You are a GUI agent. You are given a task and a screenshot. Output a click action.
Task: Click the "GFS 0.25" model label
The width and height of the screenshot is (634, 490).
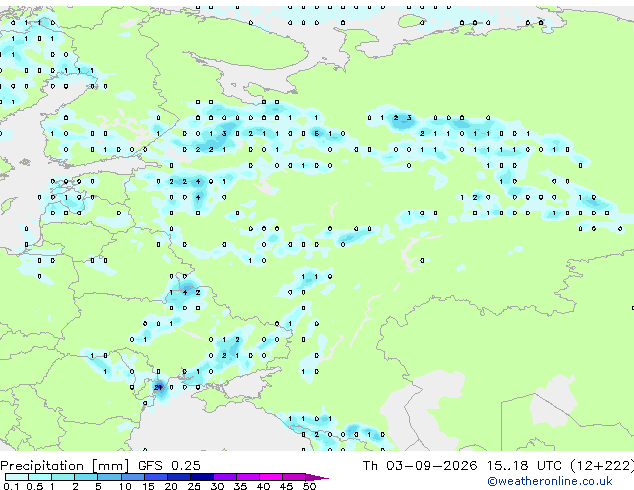coord(169,466)
